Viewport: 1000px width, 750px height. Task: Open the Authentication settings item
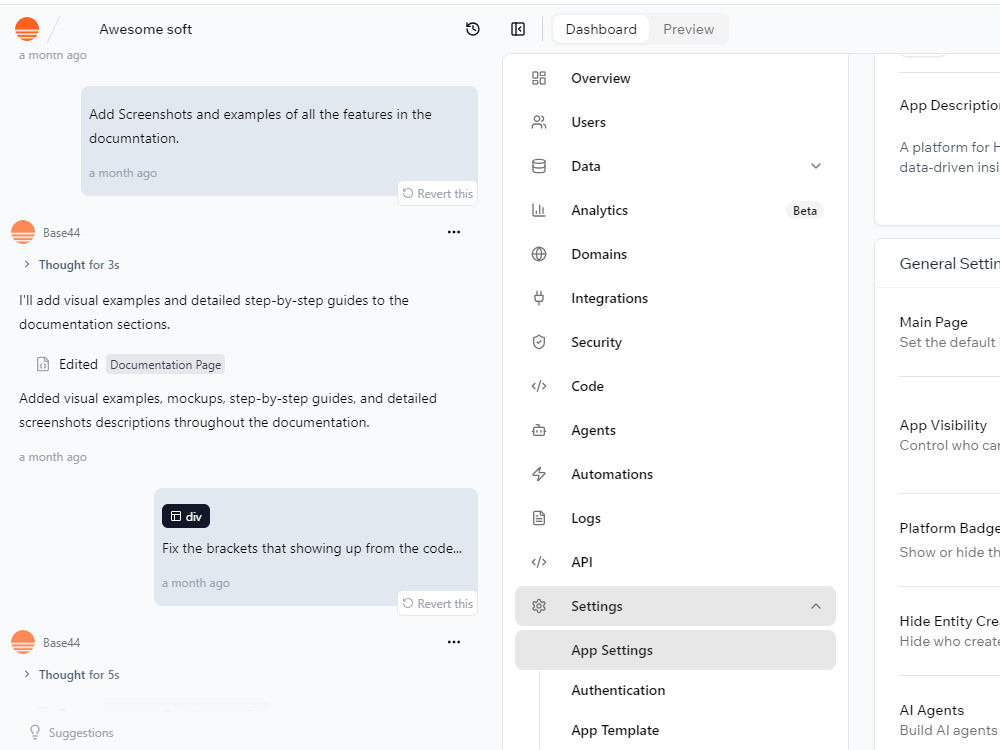click(x=618, y=691)
